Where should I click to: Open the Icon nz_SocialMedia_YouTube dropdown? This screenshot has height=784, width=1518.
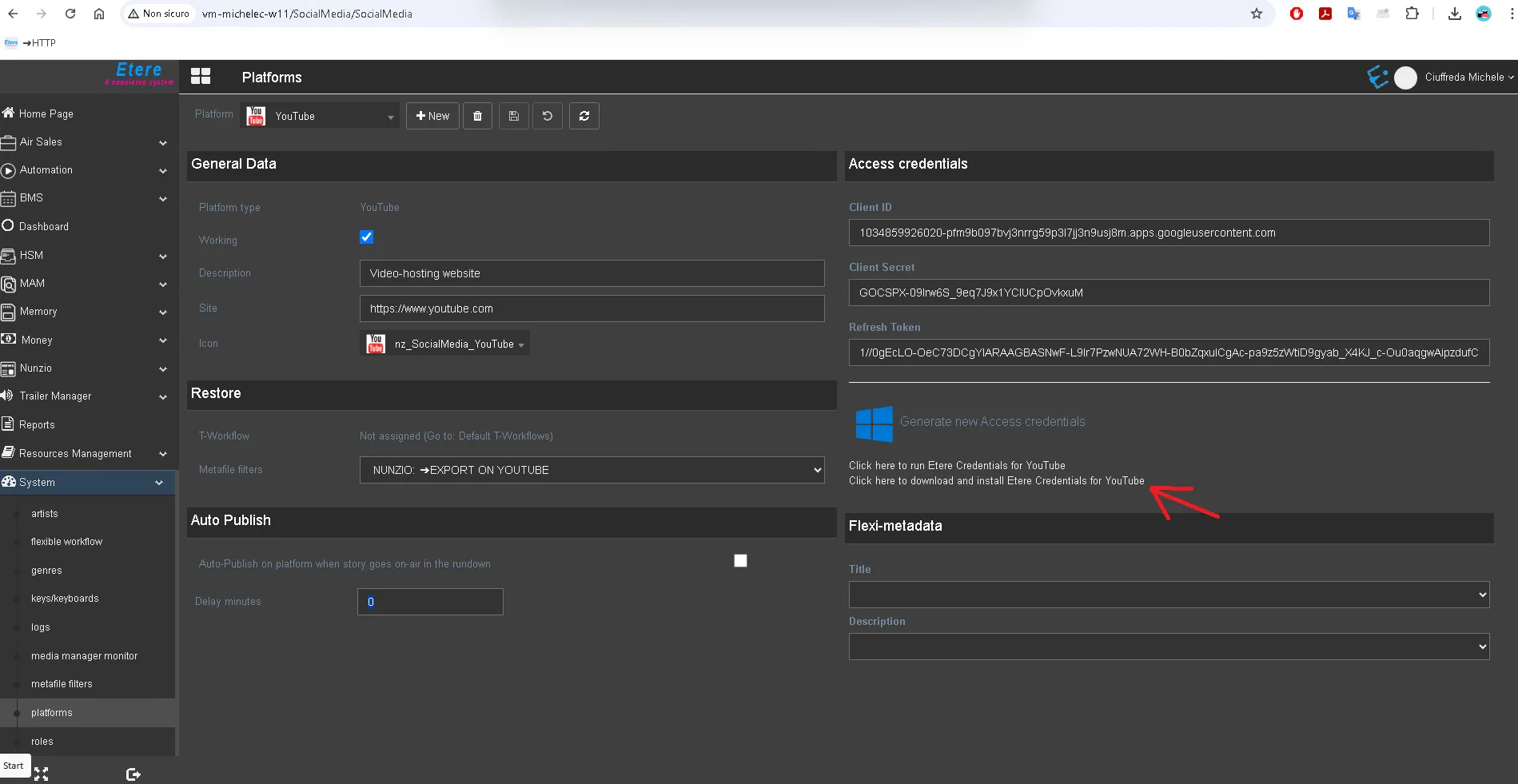pos(445,344)
